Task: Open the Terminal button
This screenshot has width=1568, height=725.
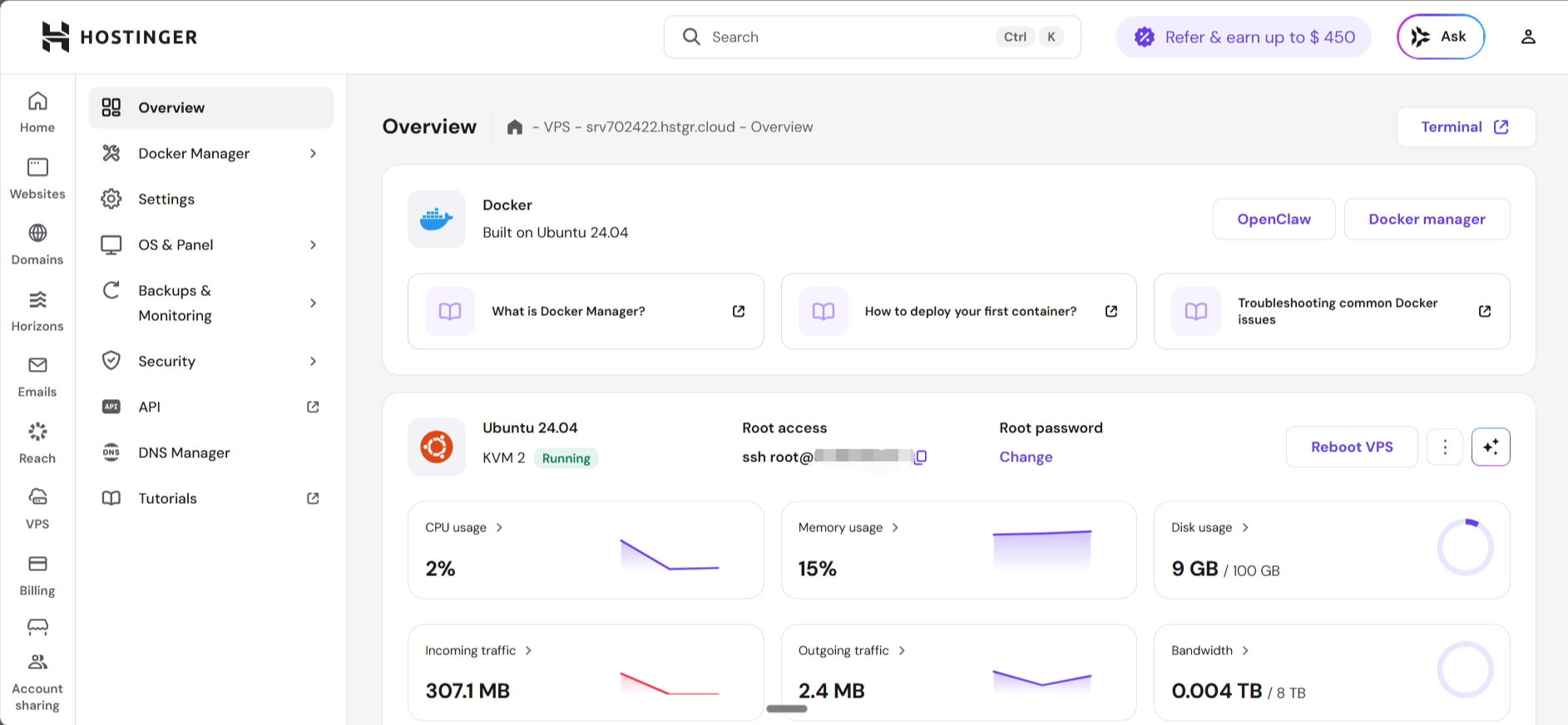Action: tap(1466, 127)
